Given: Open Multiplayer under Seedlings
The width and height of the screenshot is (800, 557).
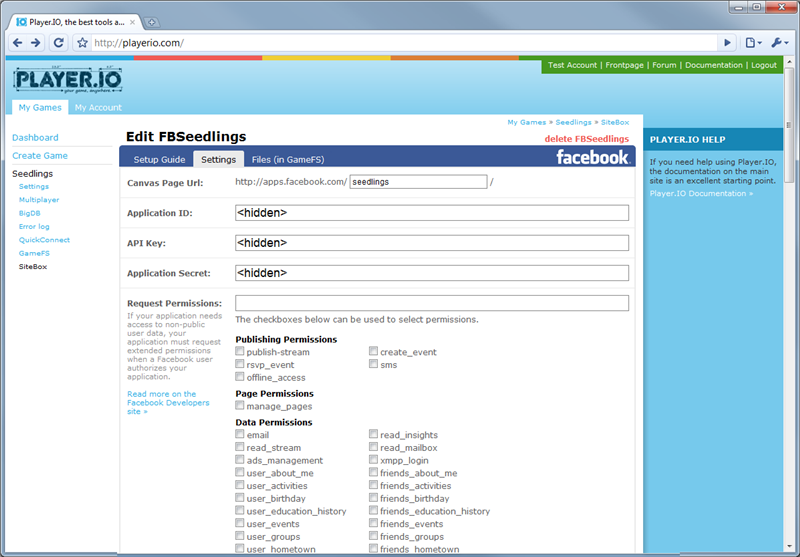Looking at the screenshot, I should tap(39, 200).
